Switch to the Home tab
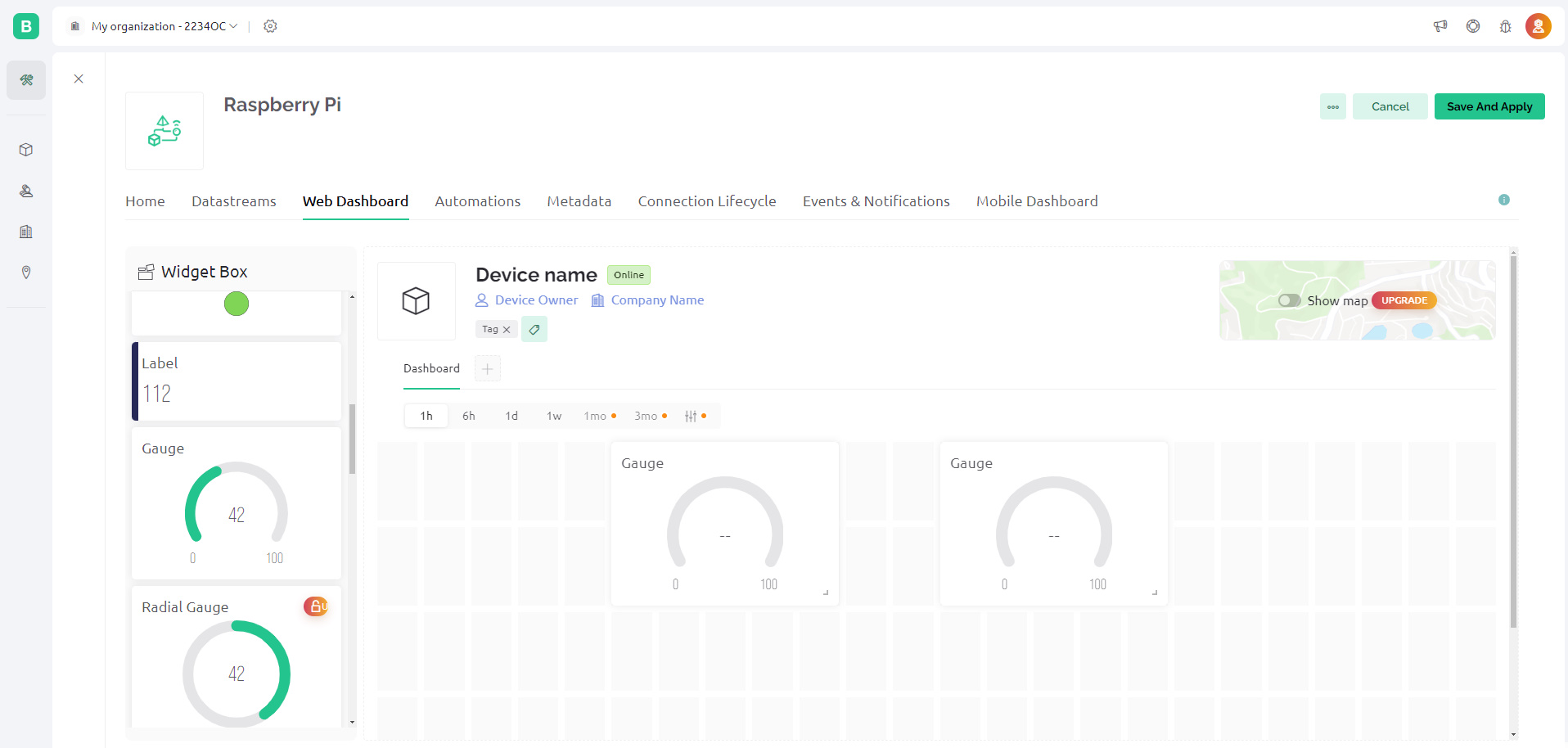This screenshot has height=748, width=1568. [145, 201]
